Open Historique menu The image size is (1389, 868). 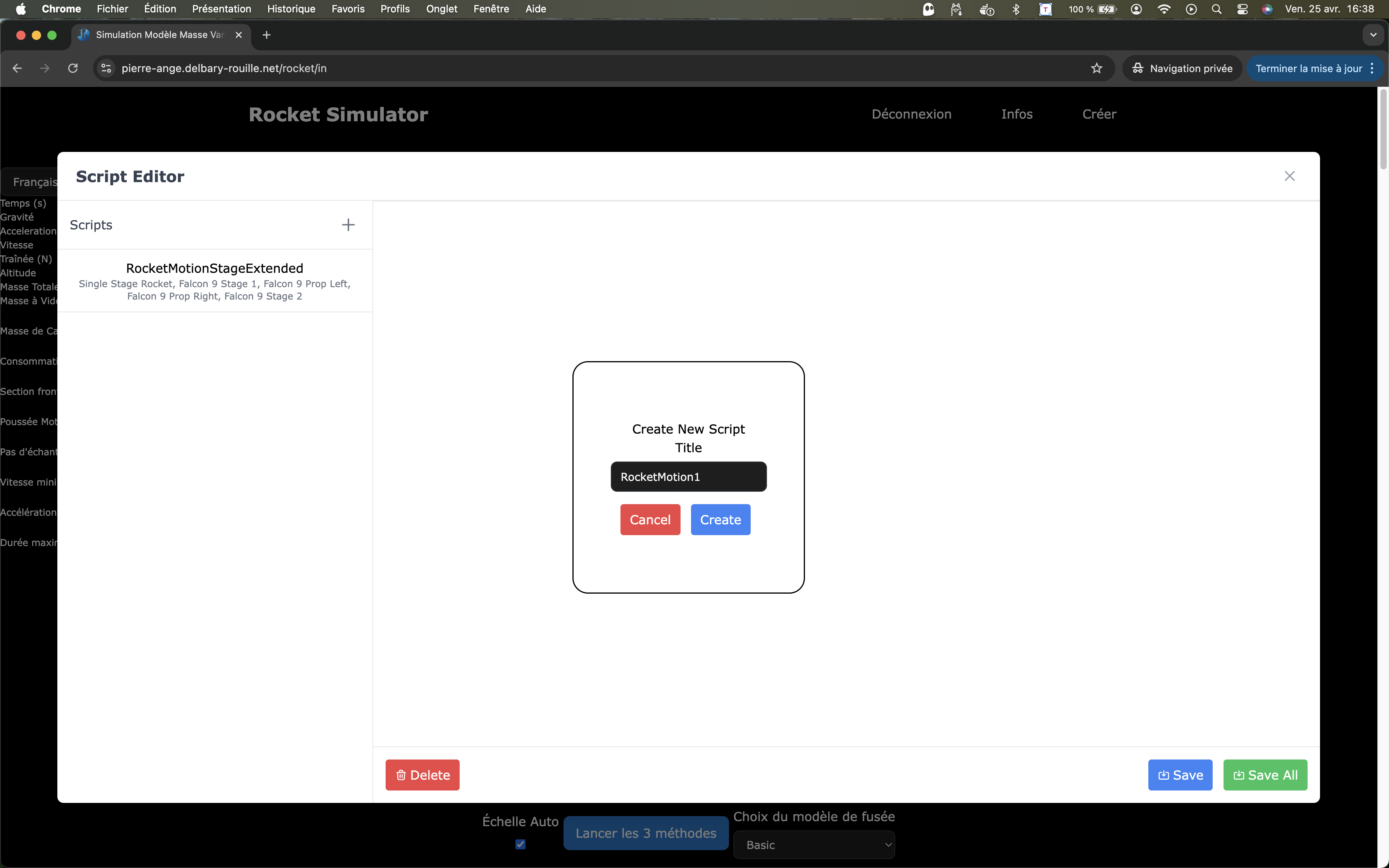click(x=291, y=9)
